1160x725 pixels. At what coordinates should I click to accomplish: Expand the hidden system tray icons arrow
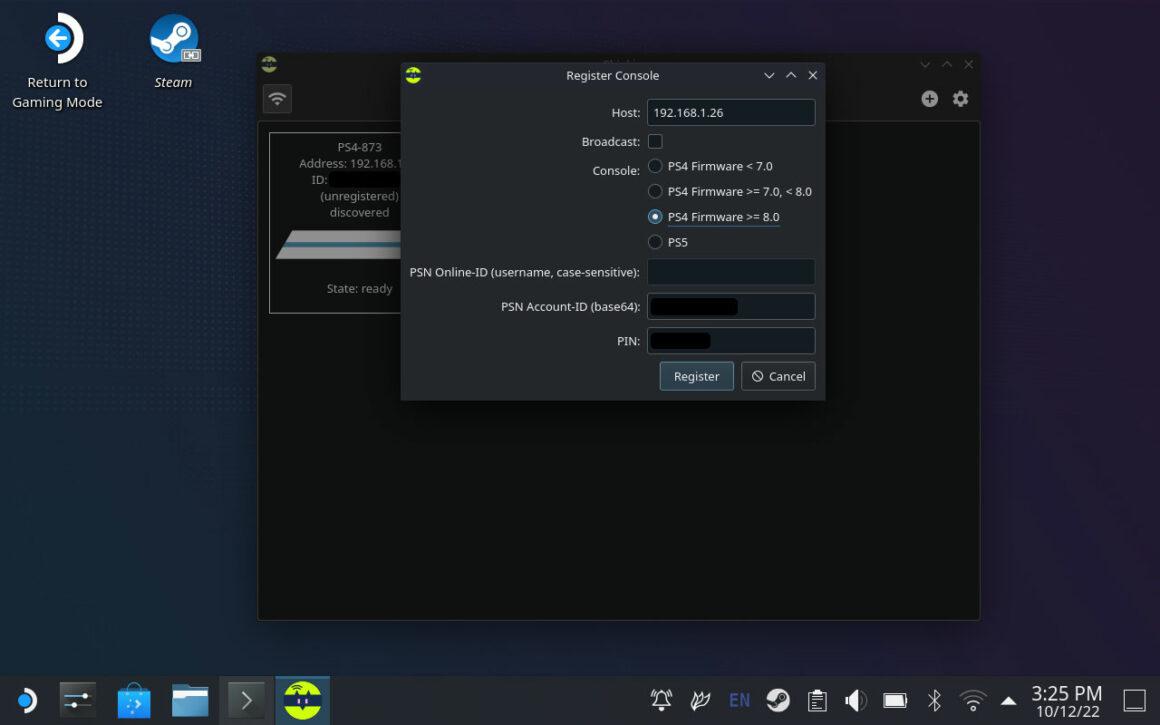(x=1008, y=700)
